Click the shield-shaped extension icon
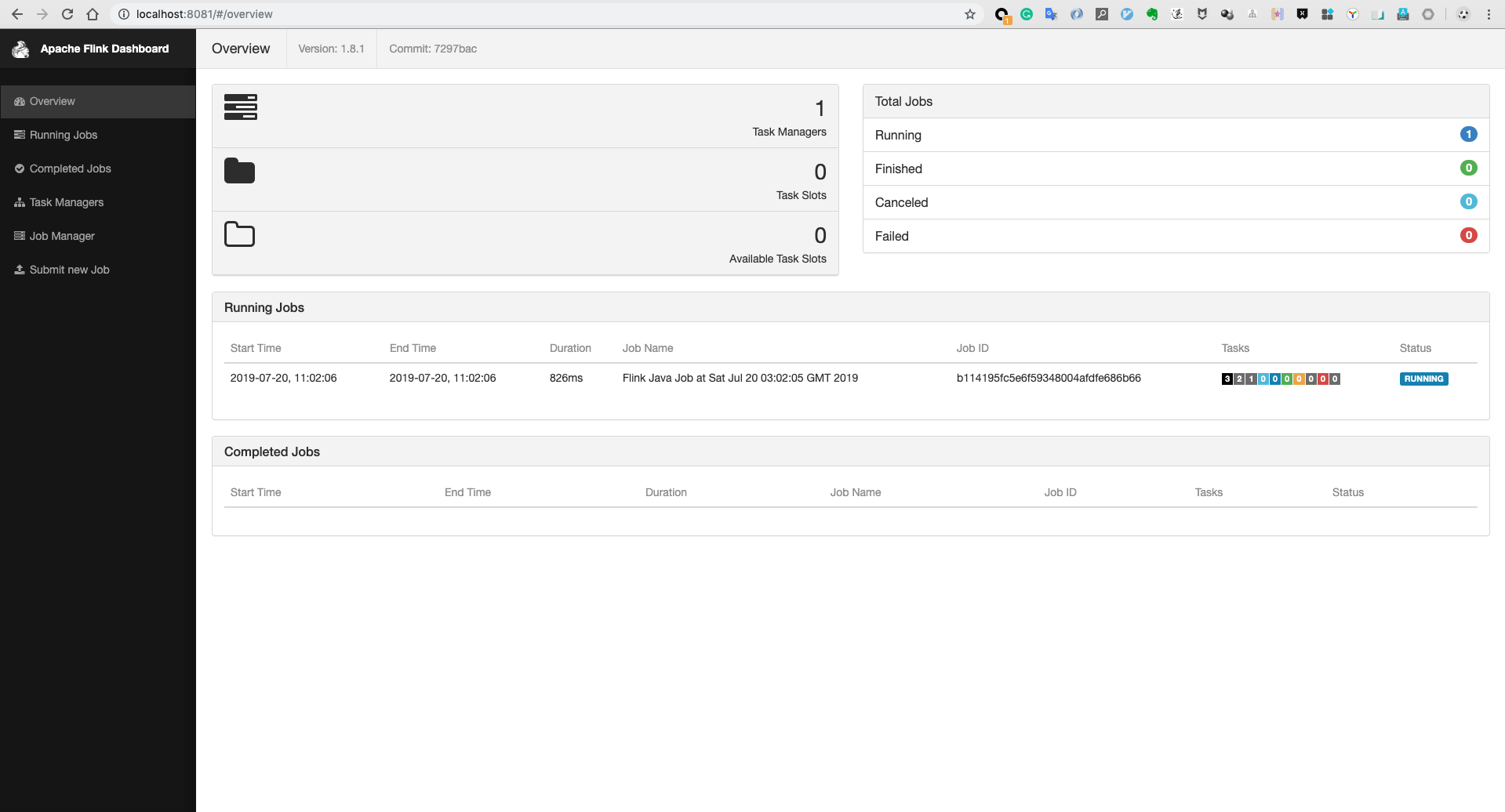This screenshot has height=812, width=1505. (x=1202, y=14)
